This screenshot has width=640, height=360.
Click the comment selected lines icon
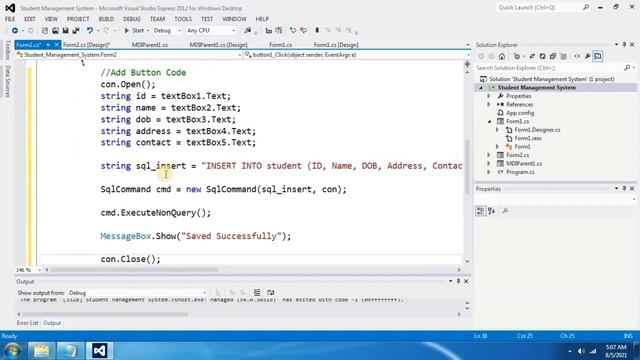293,31
